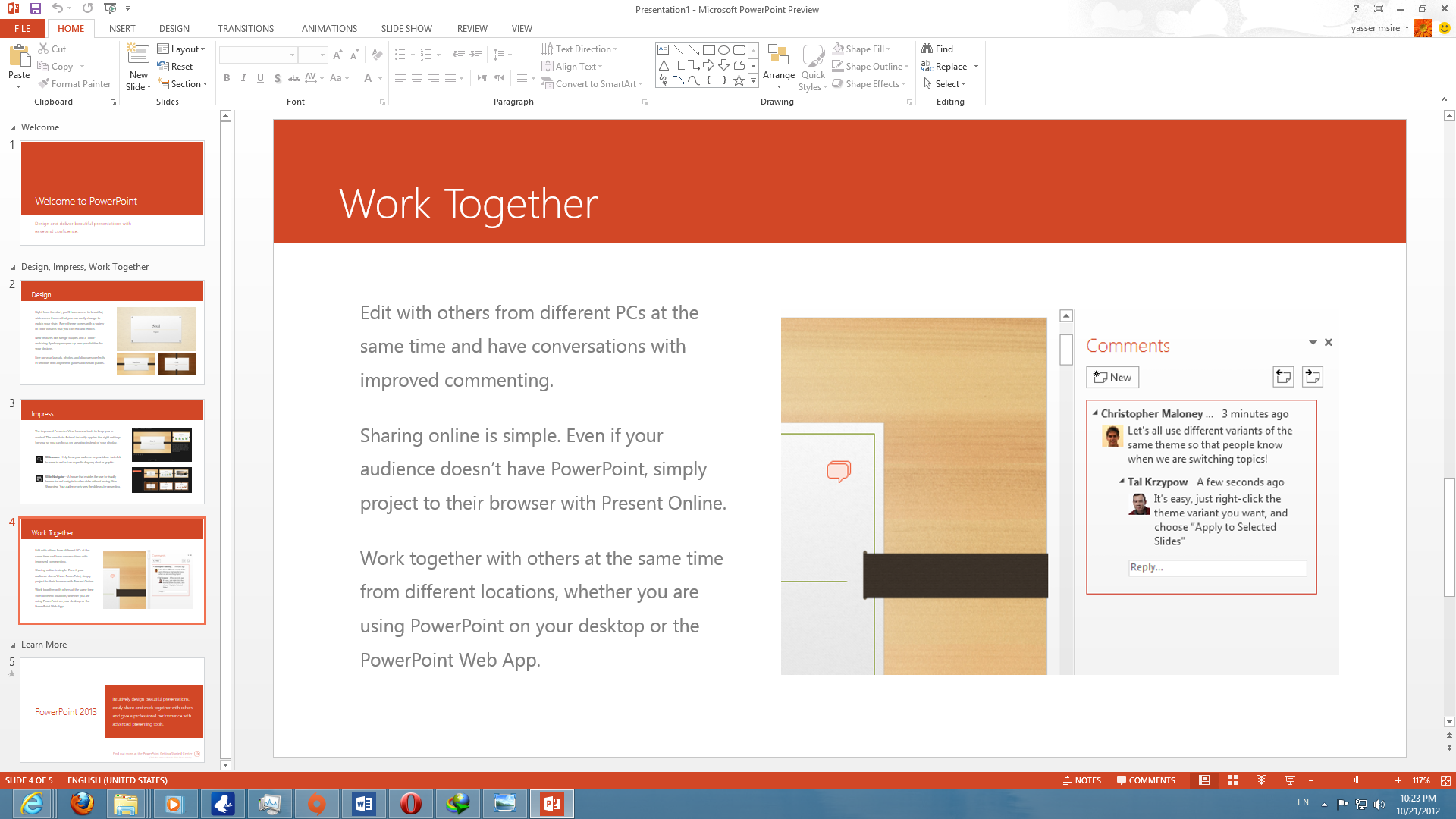1456x819 pixels.
Task: Click the Paste clipboard icon
Action: pos(19,55)
